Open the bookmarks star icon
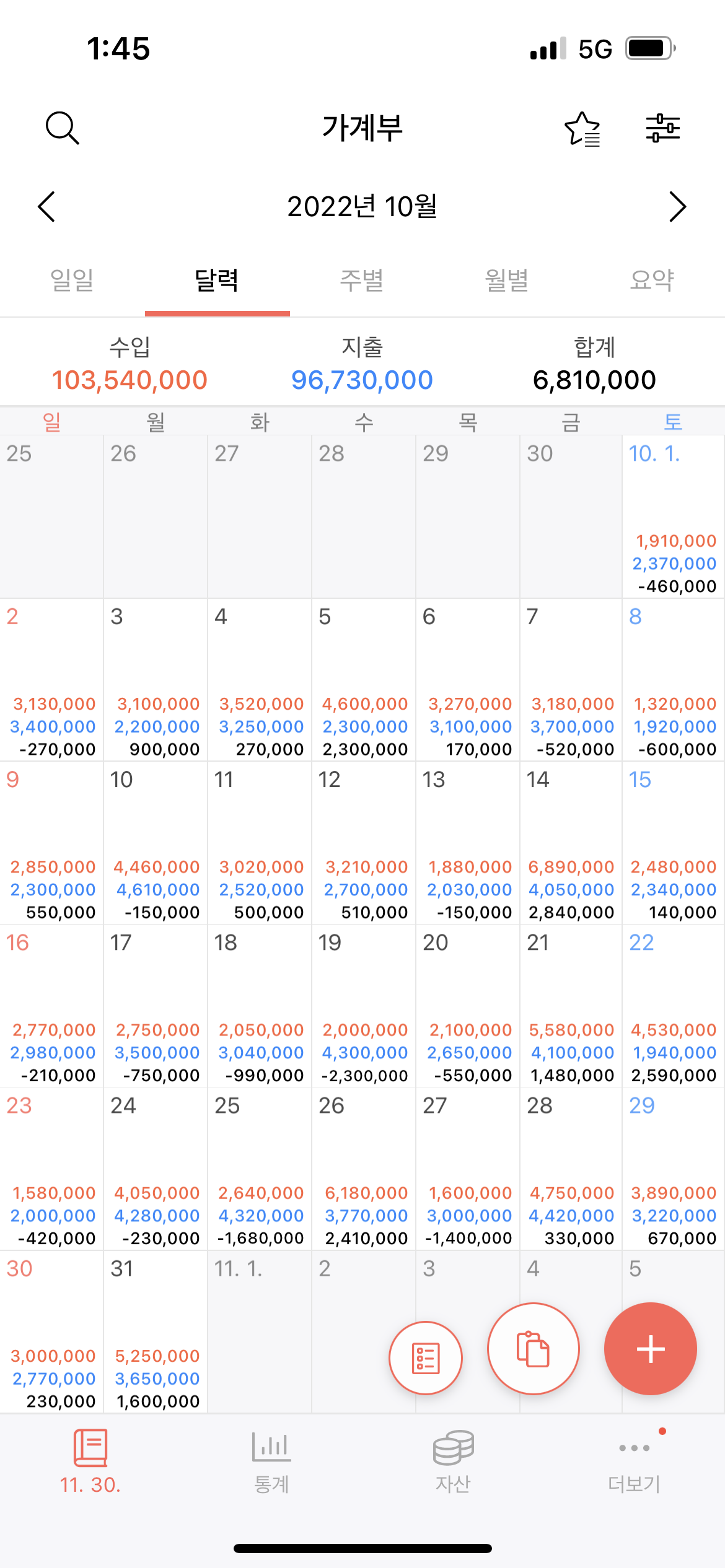 coord(582,129)
